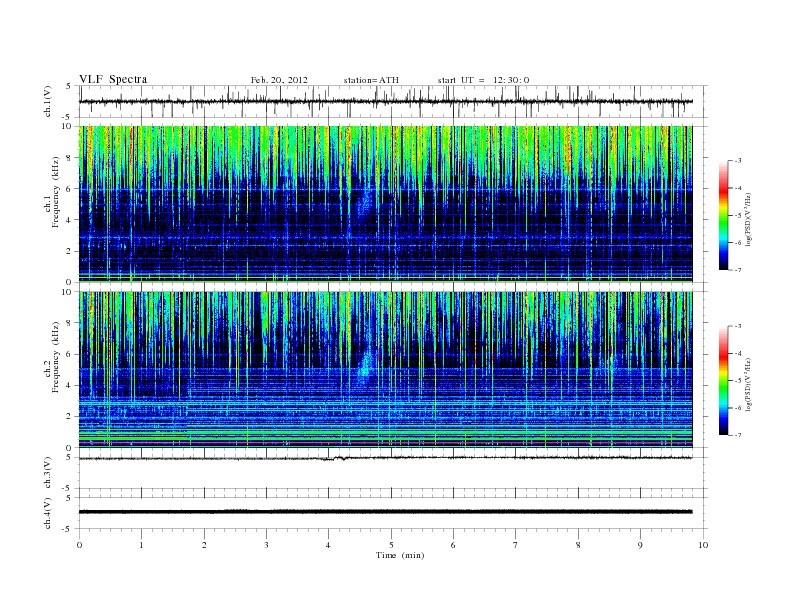Screen dimensions: 792x612
Task: Click time-axis tick label "8"
Action: click(x=578, y=545)
